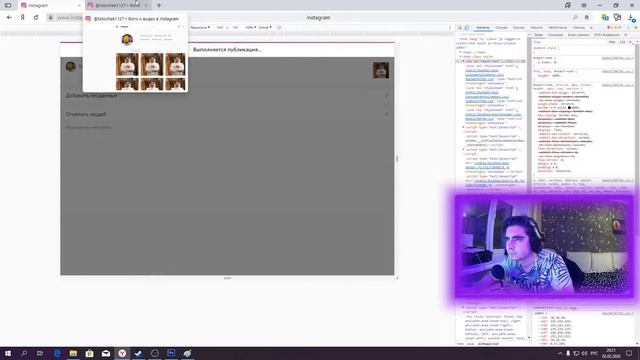Select the DevTools Memory tab
The image size is (640, 360).
point(578,27)
